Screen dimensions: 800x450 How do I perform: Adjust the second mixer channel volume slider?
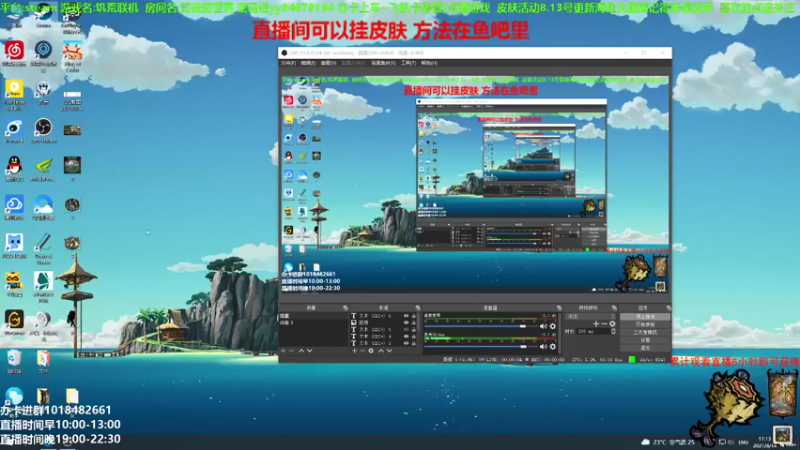481,346
